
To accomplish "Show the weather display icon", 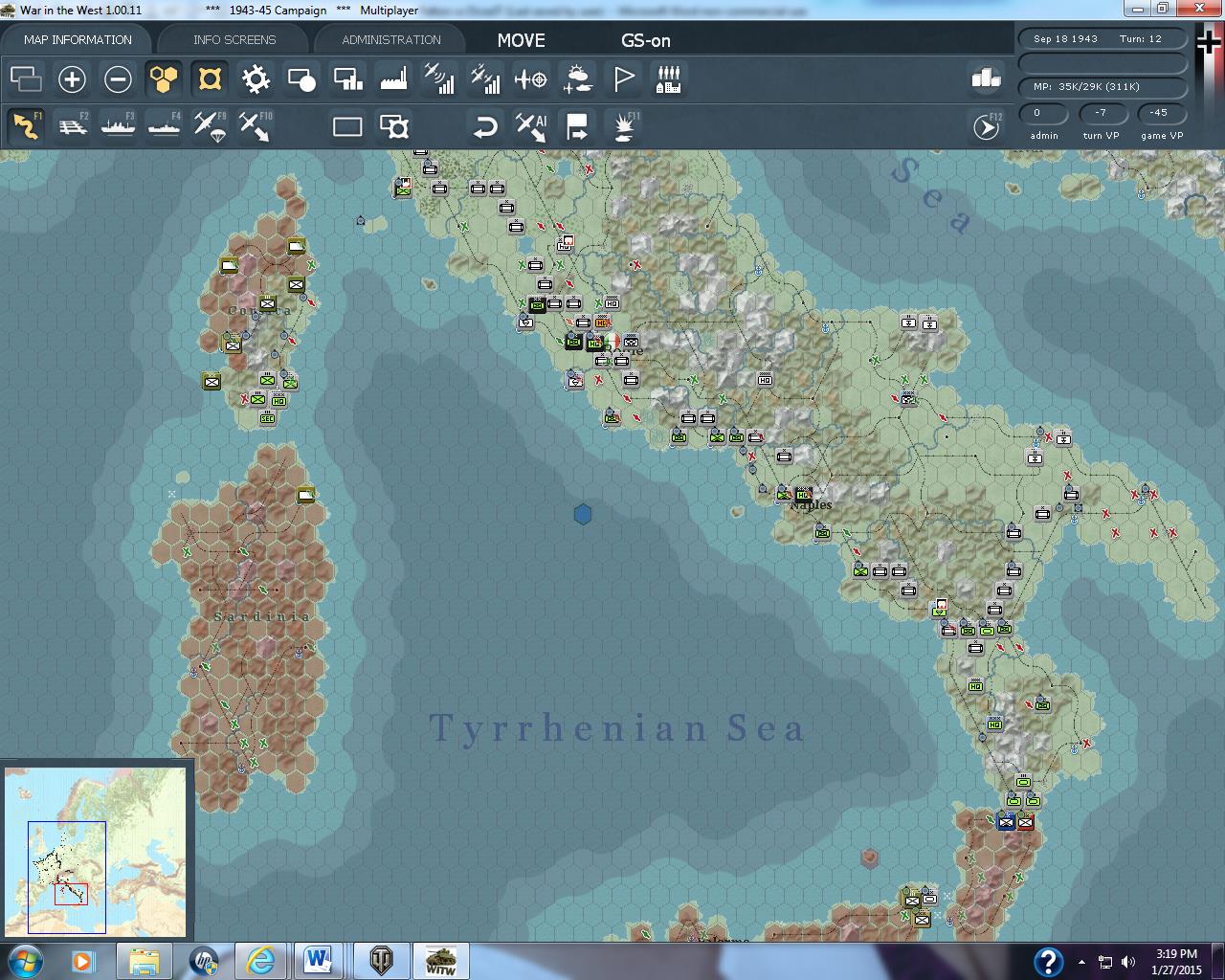I will 577,78.
